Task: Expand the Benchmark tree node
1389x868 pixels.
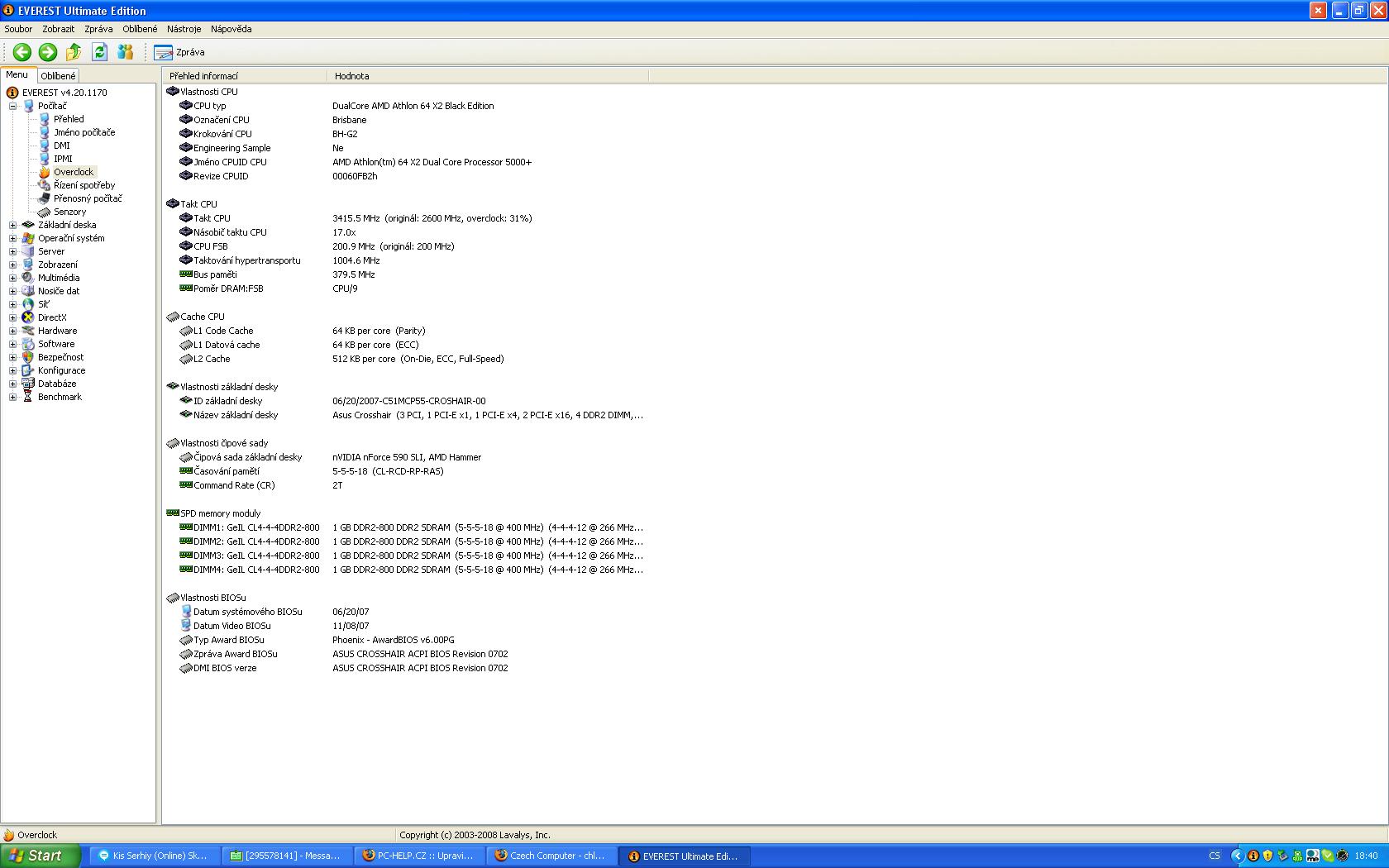Action: [x=12, y=397]
